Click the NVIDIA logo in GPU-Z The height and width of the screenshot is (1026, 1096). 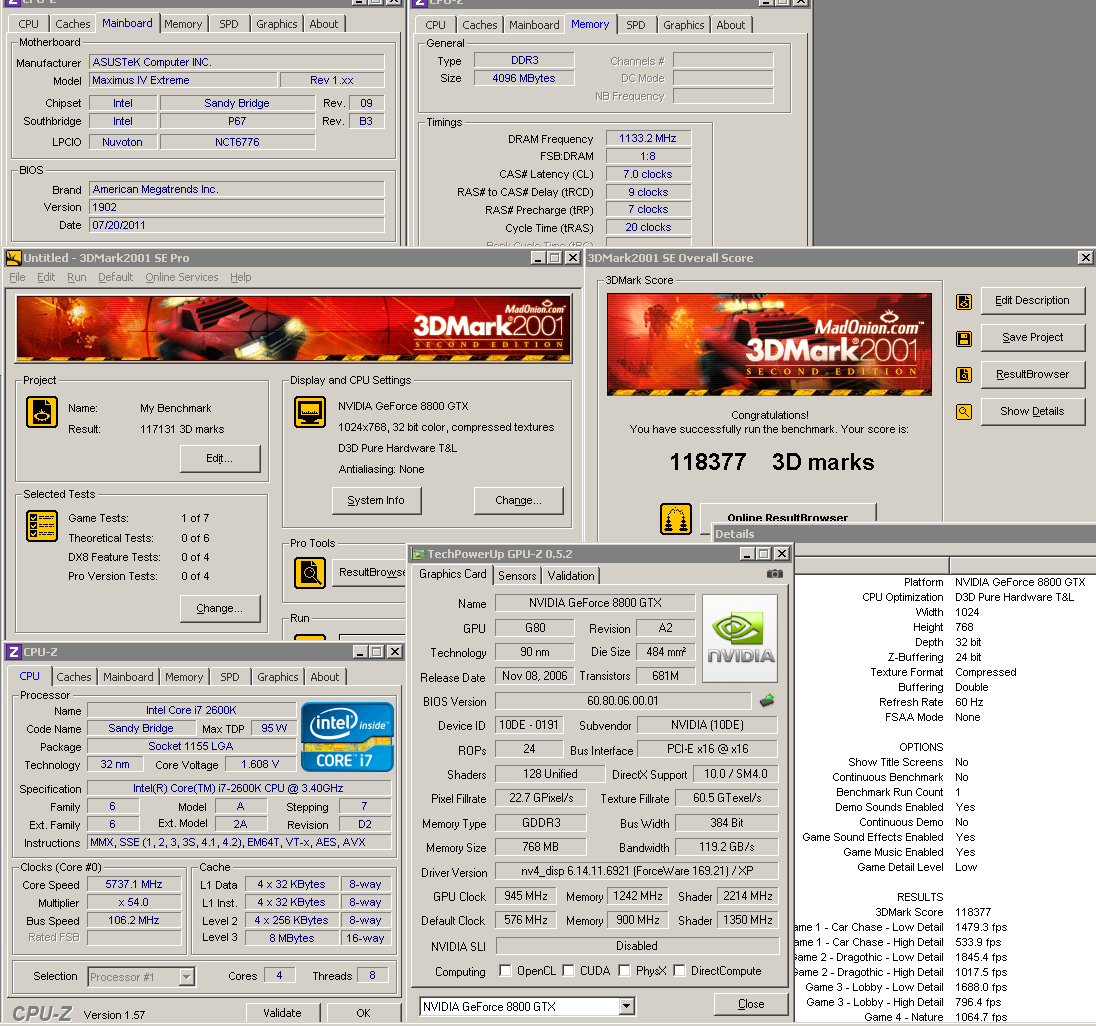click(x=740, y=638)
